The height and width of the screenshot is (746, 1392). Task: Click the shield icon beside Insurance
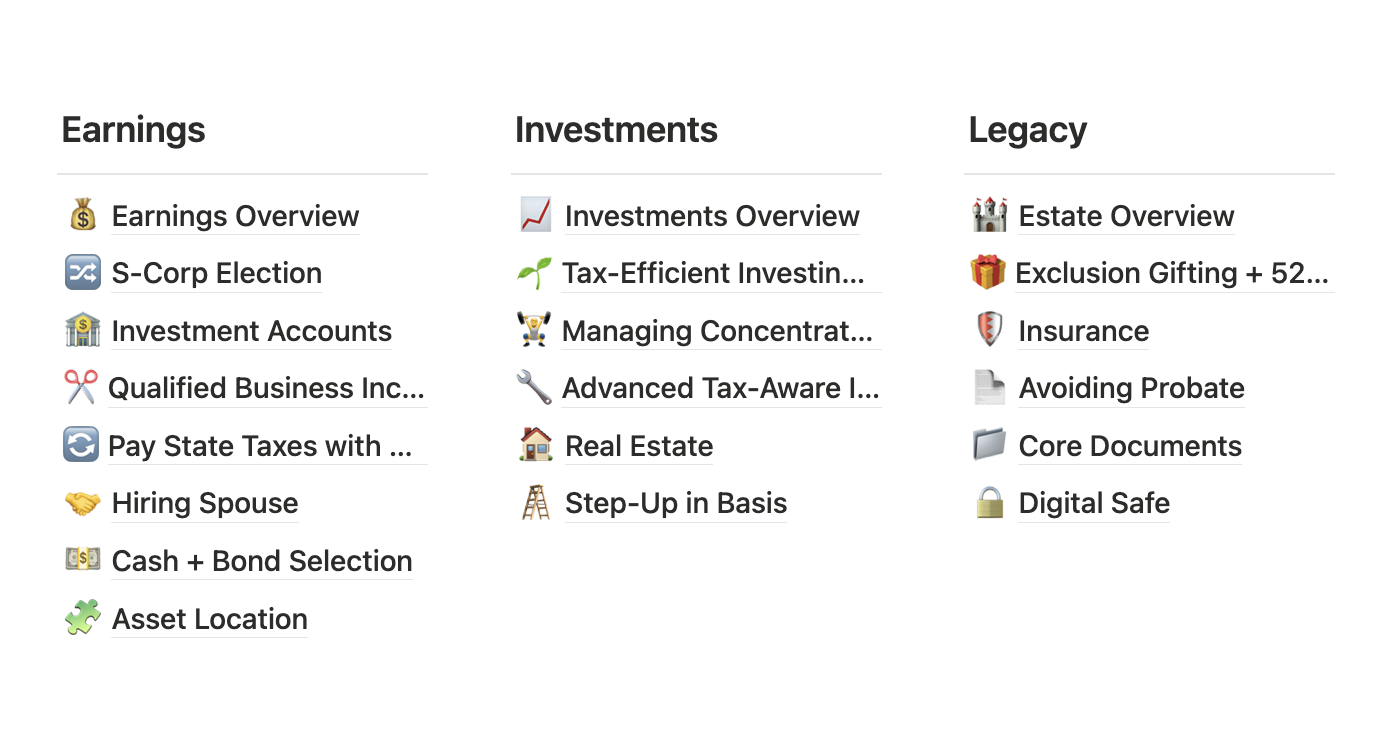point(989,330)
